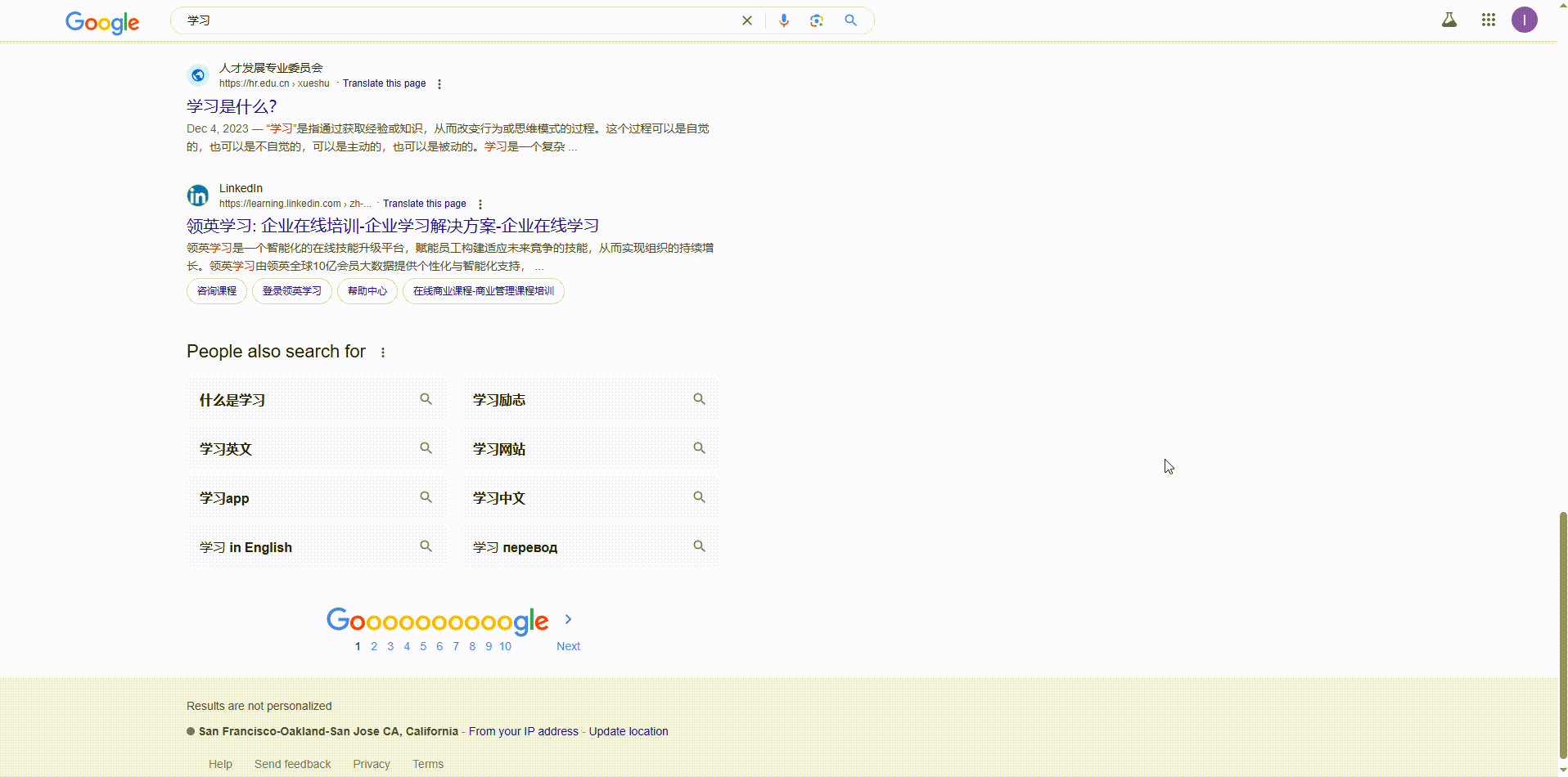Image resolution: width=1568 pixels, height=777 pixels.
Task: Select the 登录领英学习 sitelink chip
Action: click(x=291, y=291)
